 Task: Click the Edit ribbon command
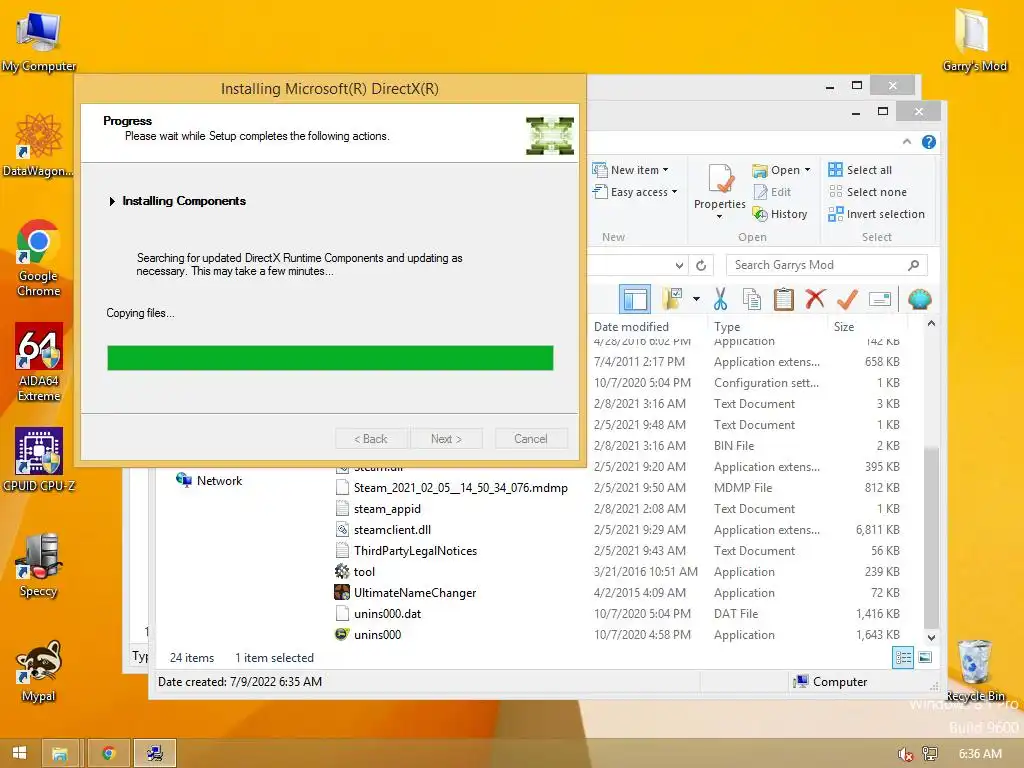click(x=773, y=192)
